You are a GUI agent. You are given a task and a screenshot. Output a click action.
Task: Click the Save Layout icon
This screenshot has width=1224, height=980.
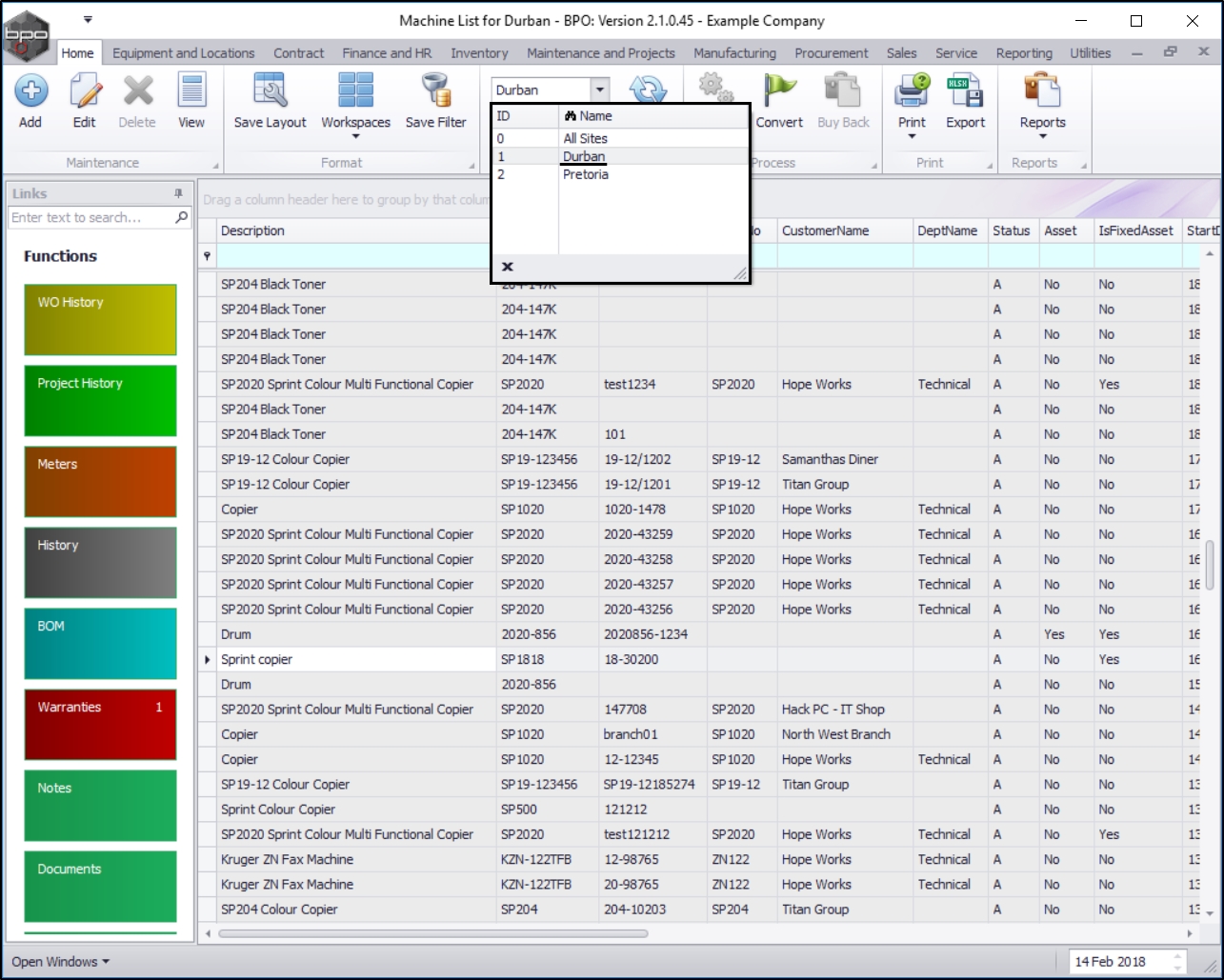click(271, 92)
